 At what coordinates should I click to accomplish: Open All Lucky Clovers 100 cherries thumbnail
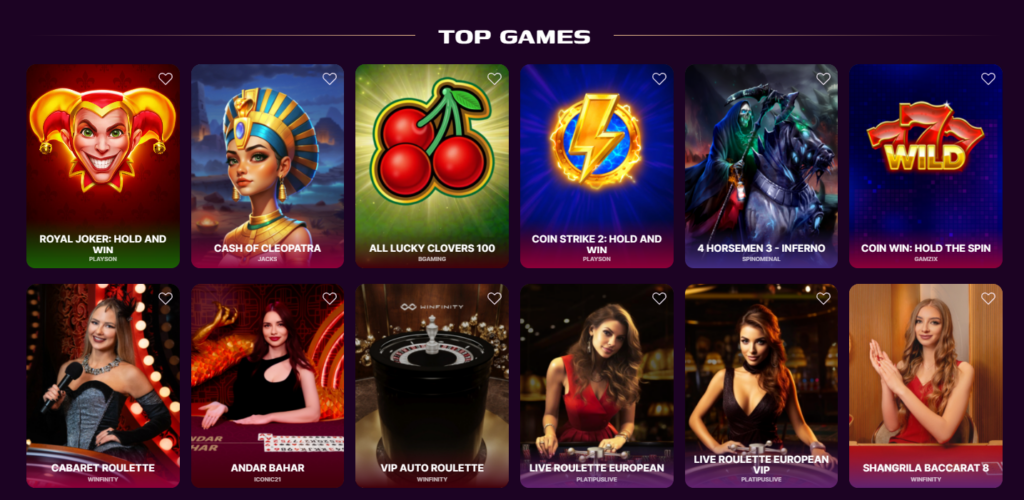(x=432, y=166)
